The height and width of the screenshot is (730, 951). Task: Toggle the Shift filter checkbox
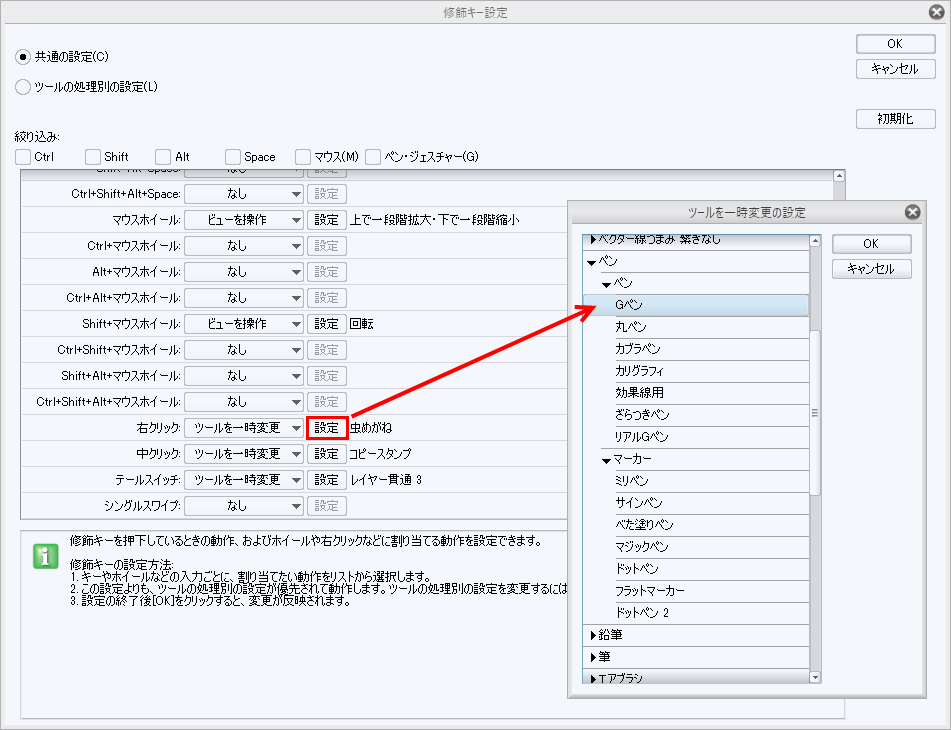pyautogui.click(x=93, y=157)
